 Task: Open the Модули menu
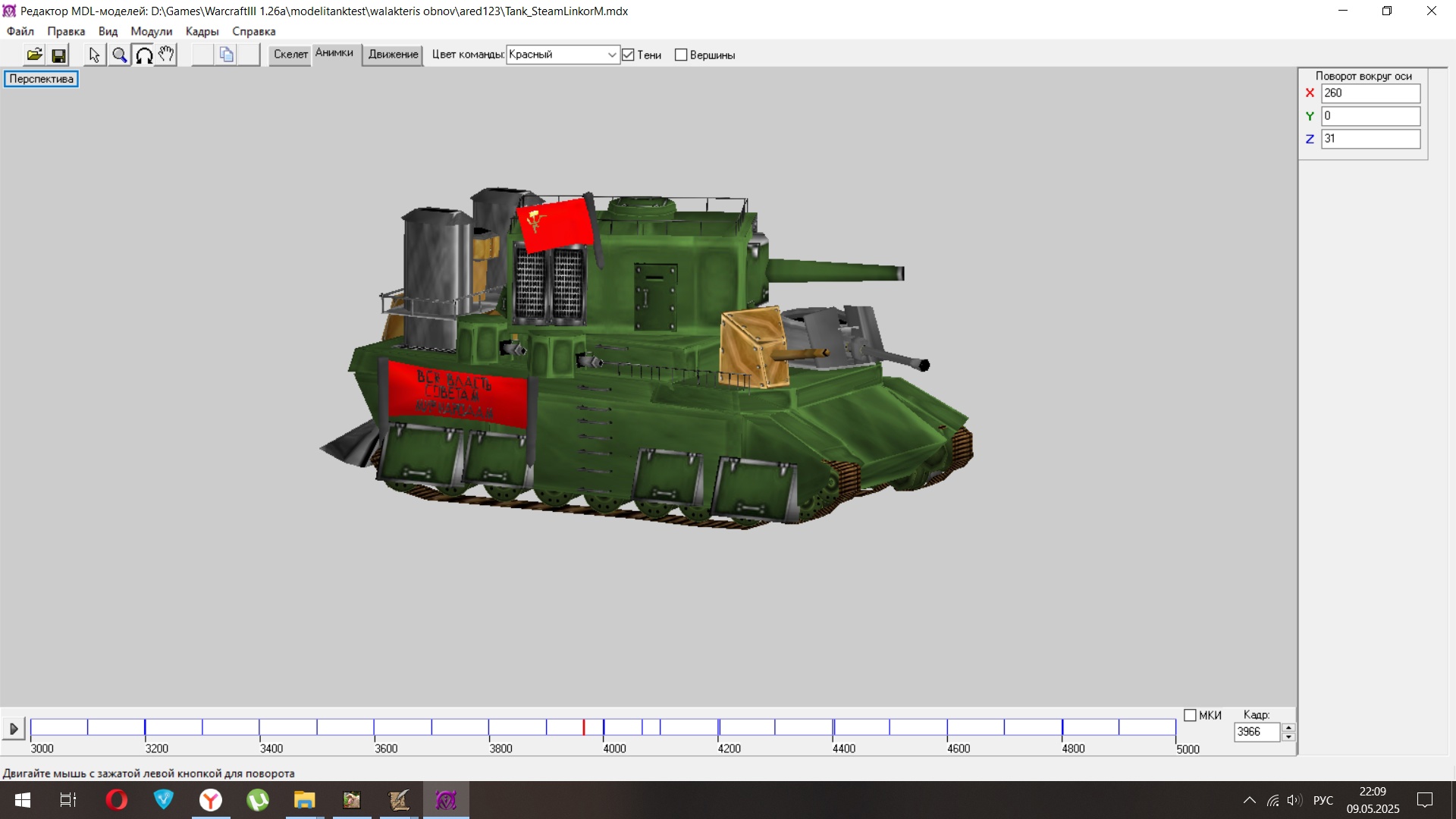point(151,31)
